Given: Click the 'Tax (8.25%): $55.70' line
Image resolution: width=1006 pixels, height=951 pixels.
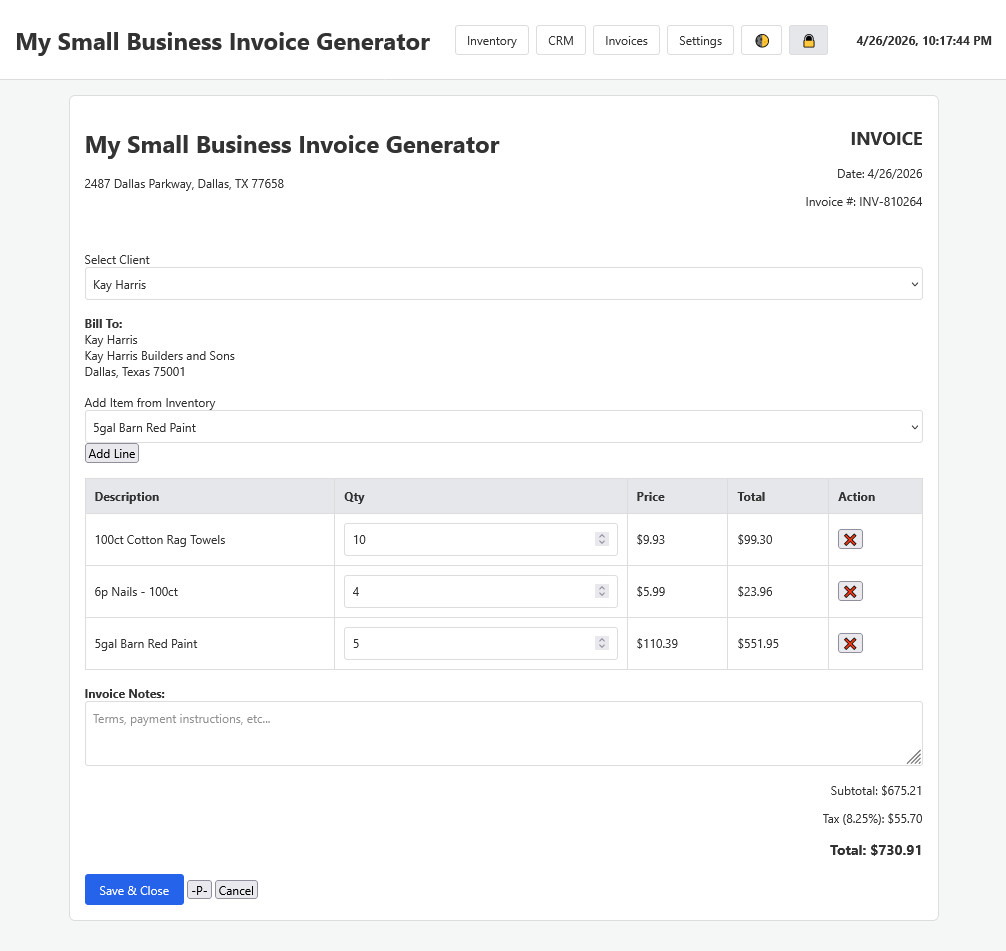Looking at the screenshot, I should click(x=872, y=818).
